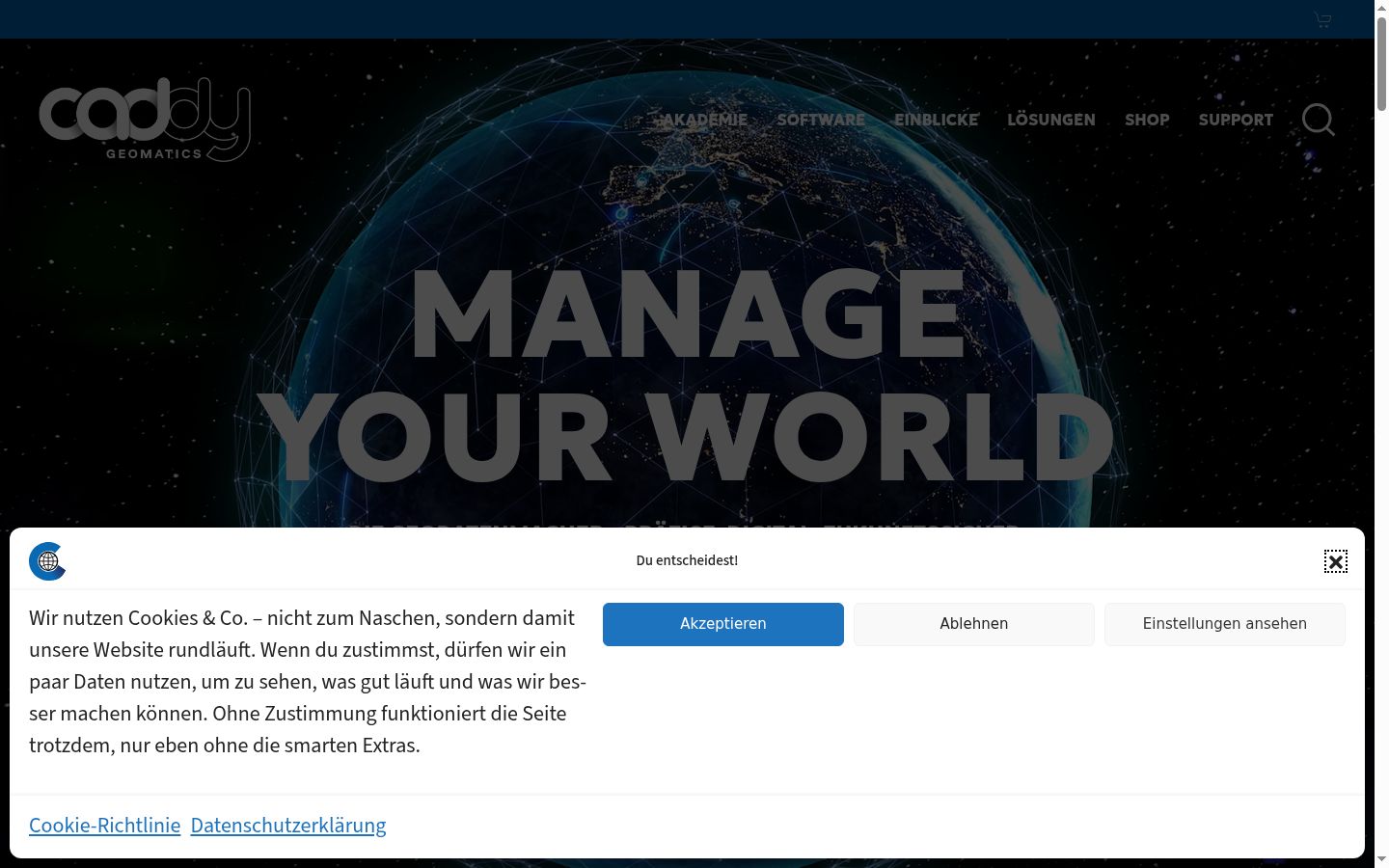This screenshot has height=868, width=1389.
Task: Click the search magnifier icon
Action: (1319, 121)
